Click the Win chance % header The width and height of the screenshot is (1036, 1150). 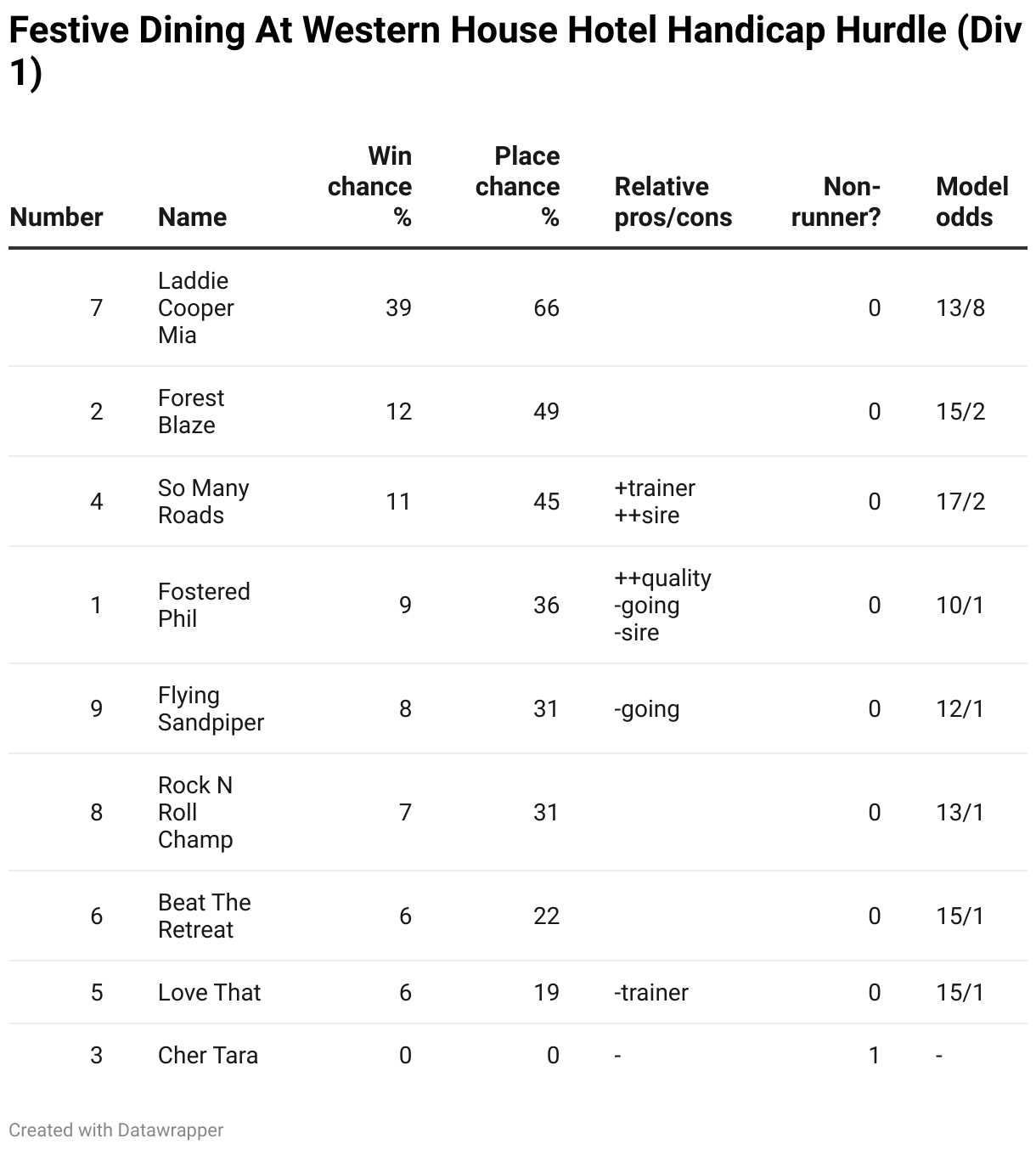pos(369,186)
